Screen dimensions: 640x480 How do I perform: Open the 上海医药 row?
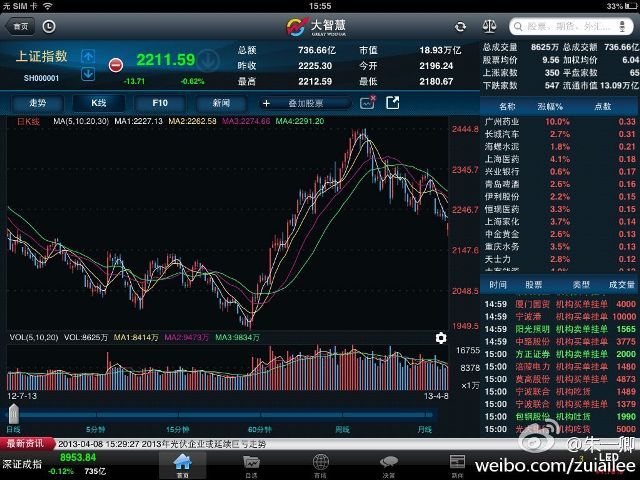[x=560, y=159]
